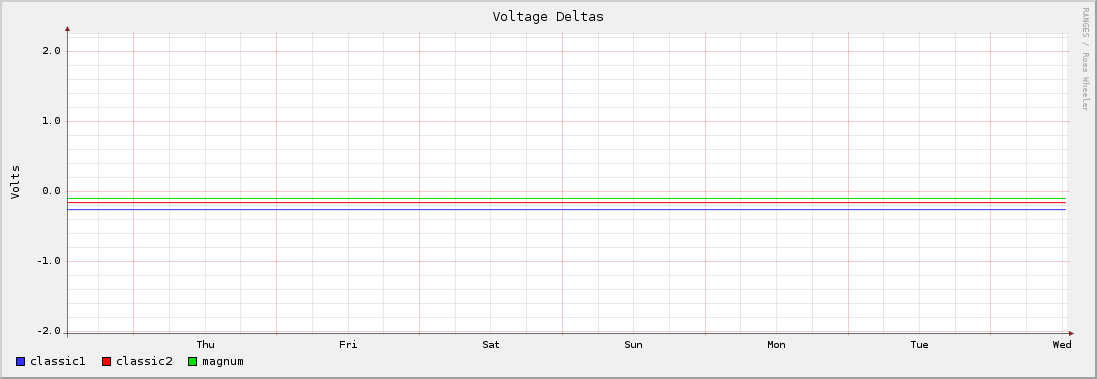The image size is (1097, 379).
Task: Click the 1.0 y-axis value
Action: 52,121
